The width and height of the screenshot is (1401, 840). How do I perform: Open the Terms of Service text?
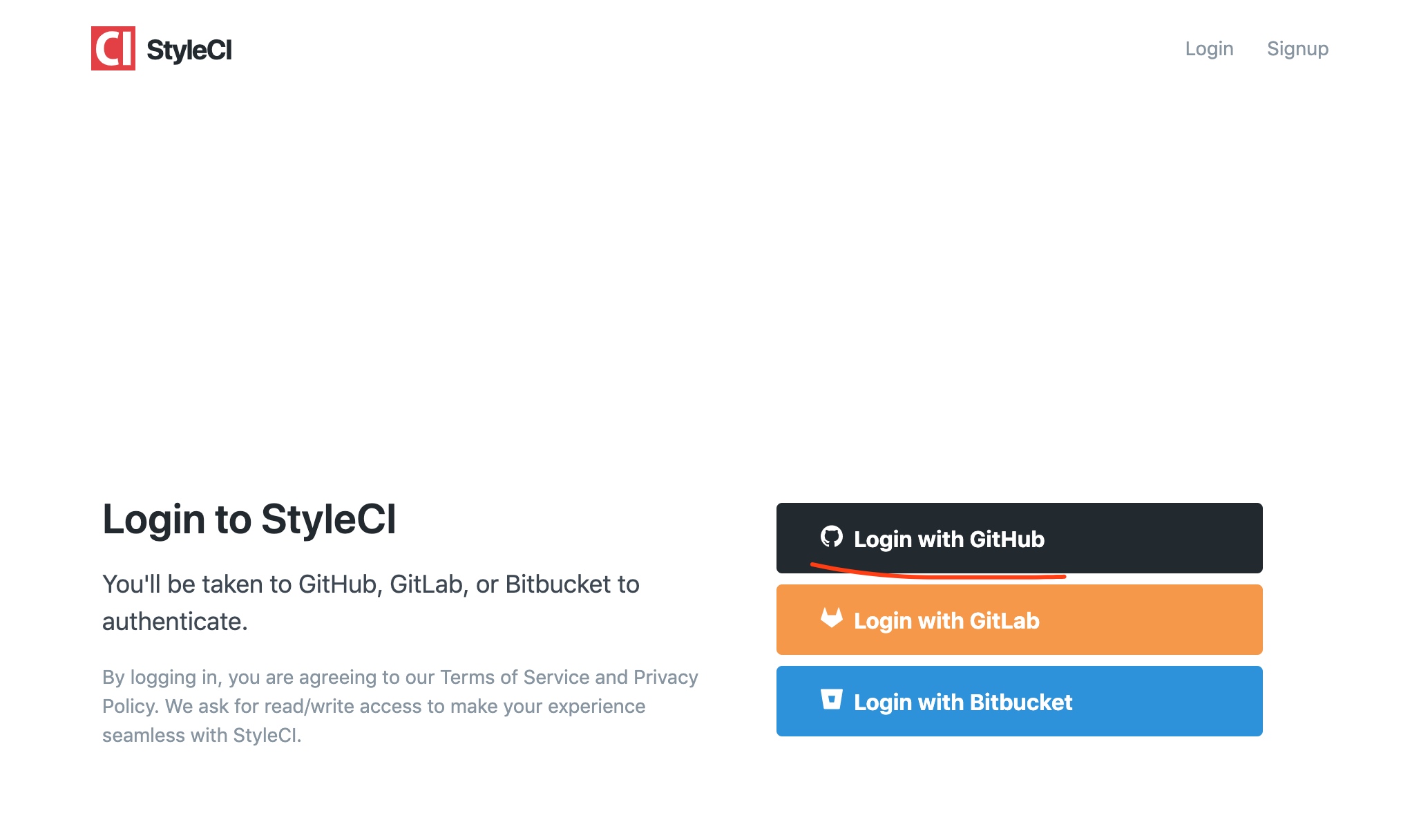point(515,677)
